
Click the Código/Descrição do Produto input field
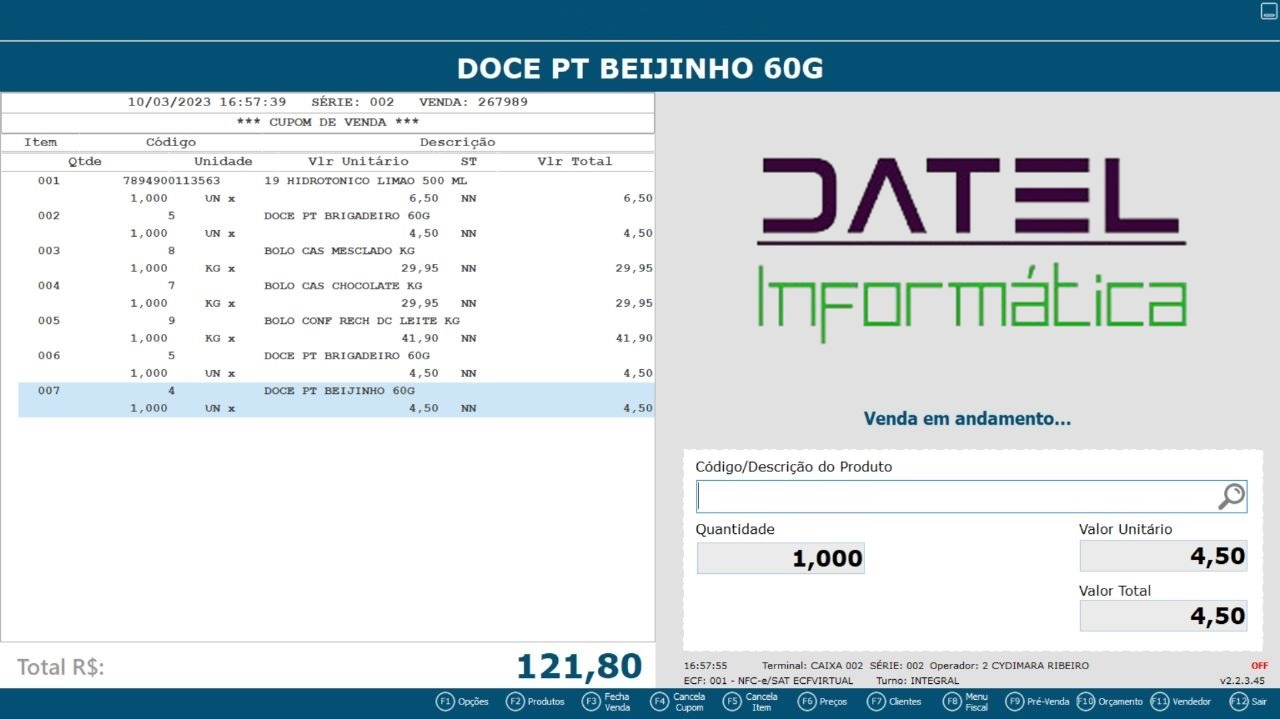pos(955,497)
